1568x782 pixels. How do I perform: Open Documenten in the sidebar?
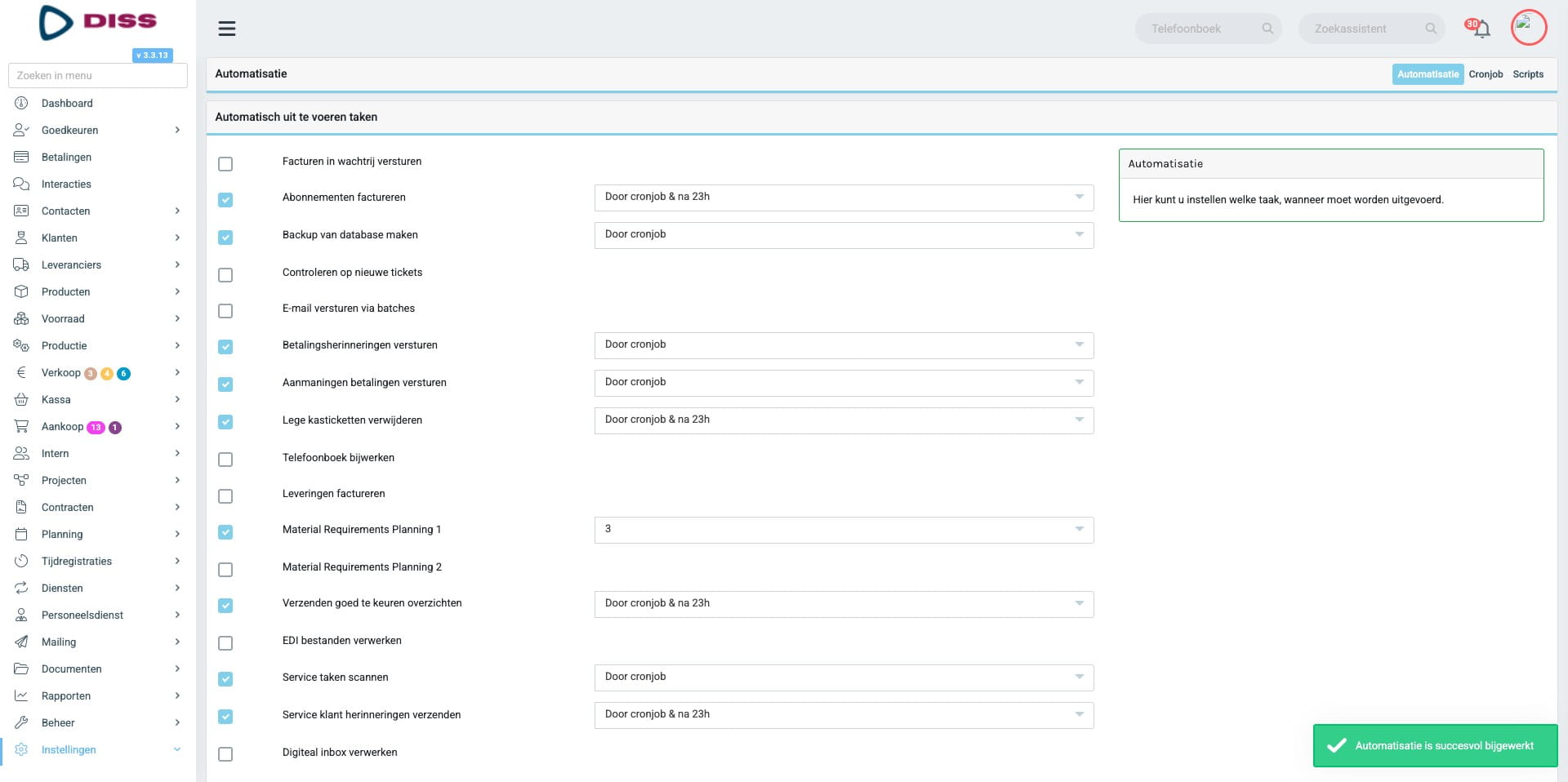click(x=97, y=669)
